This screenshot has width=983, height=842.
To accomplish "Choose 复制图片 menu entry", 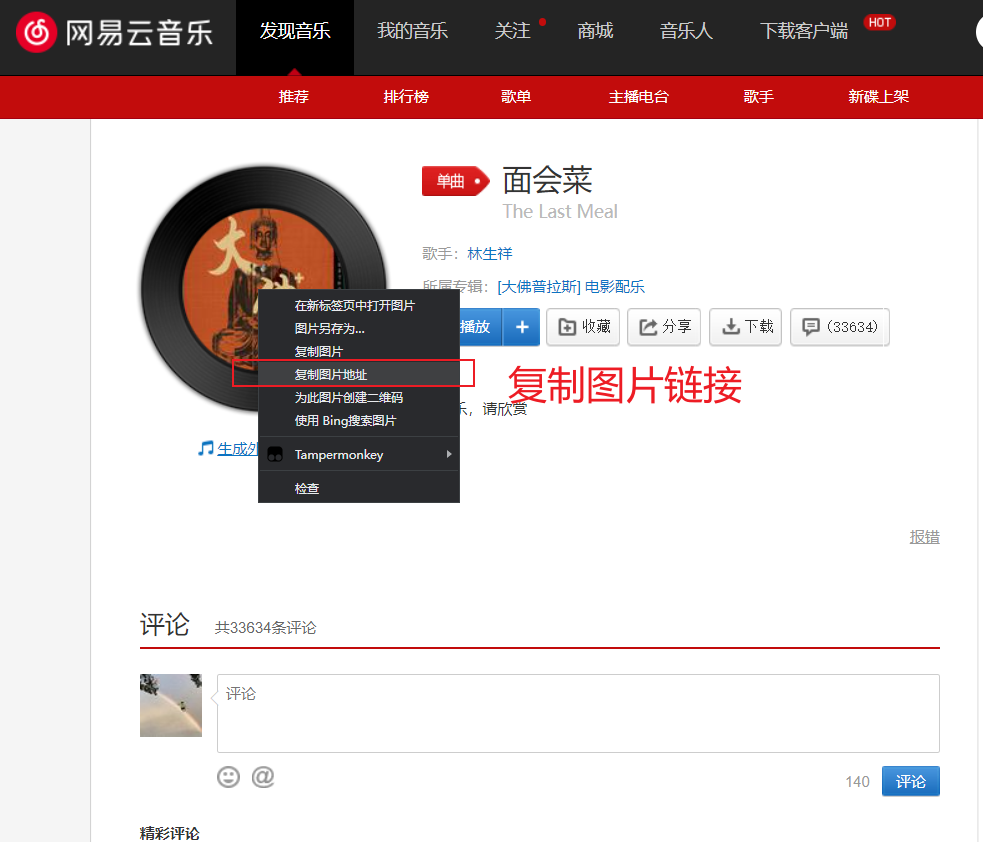I will pyautogui.click(x=359, y=352).
